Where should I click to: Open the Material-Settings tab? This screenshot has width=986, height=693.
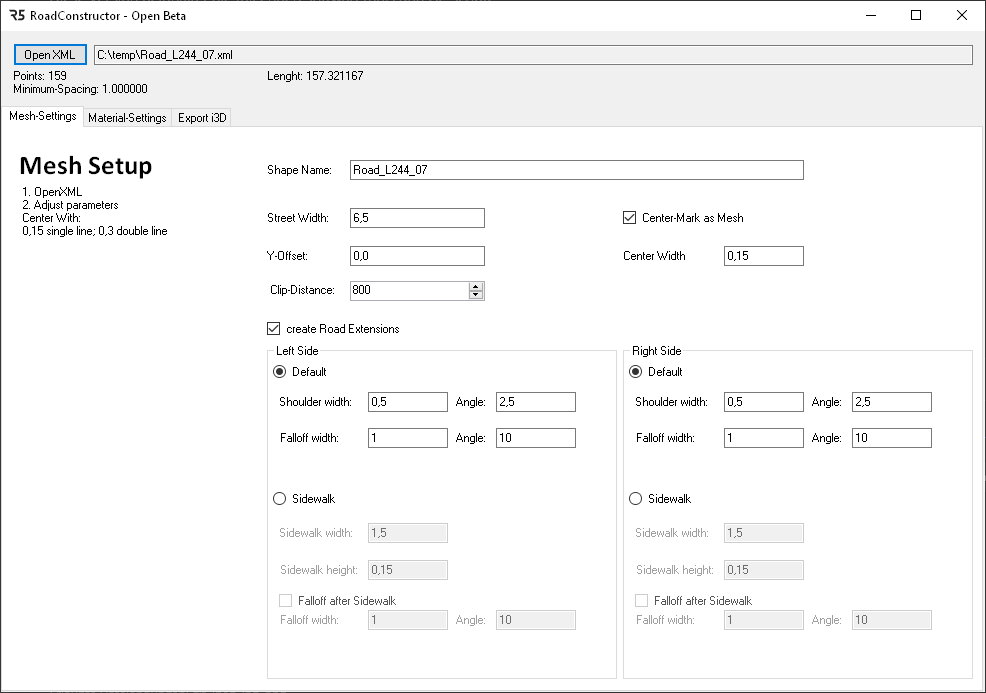tap(127, 118)
